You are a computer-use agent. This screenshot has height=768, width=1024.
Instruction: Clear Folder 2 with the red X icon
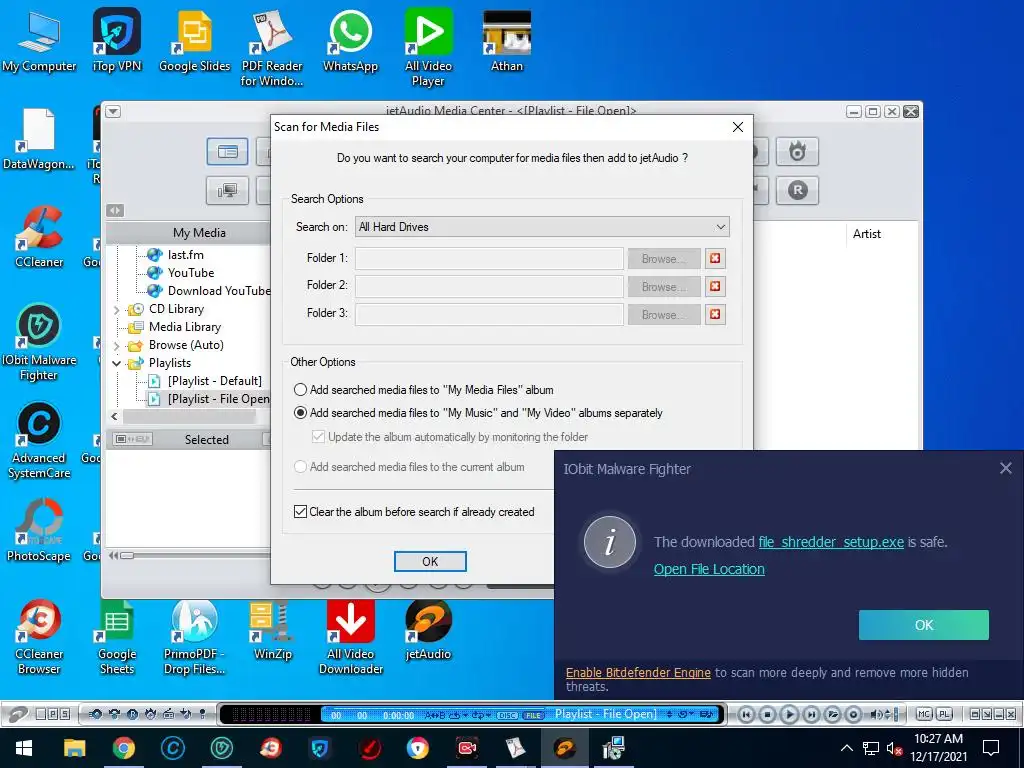(715, 287)
